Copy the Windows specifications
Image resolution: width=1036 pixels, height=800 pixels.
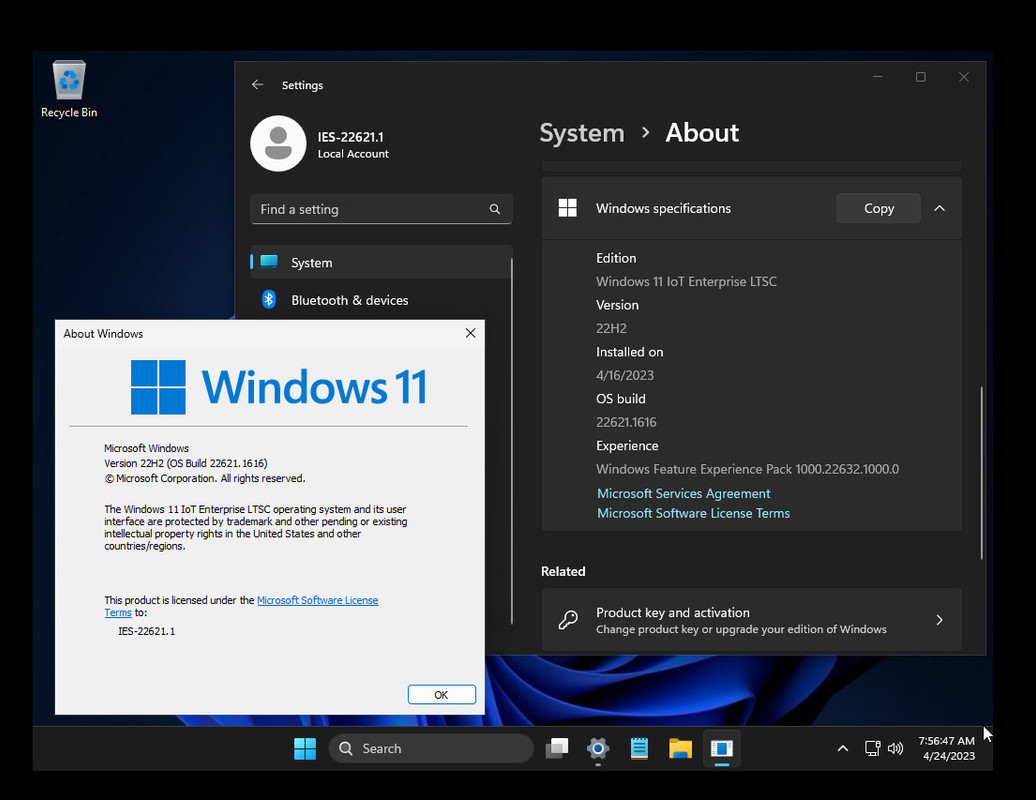[878, 208]
